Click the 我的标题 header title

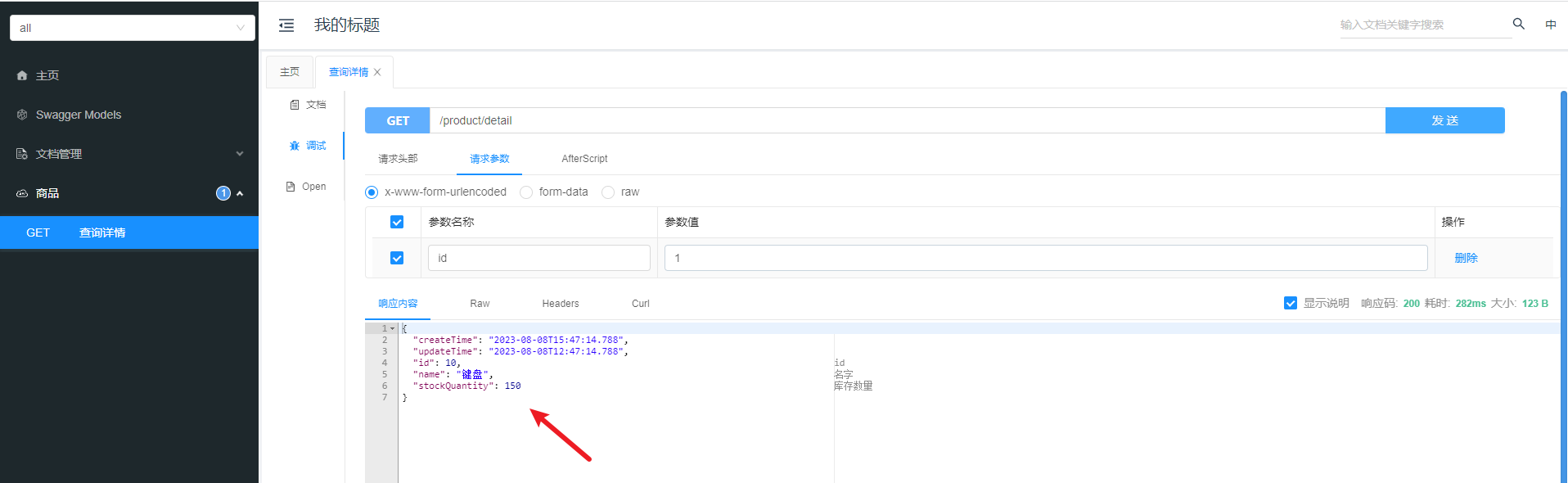coord(347,25)
